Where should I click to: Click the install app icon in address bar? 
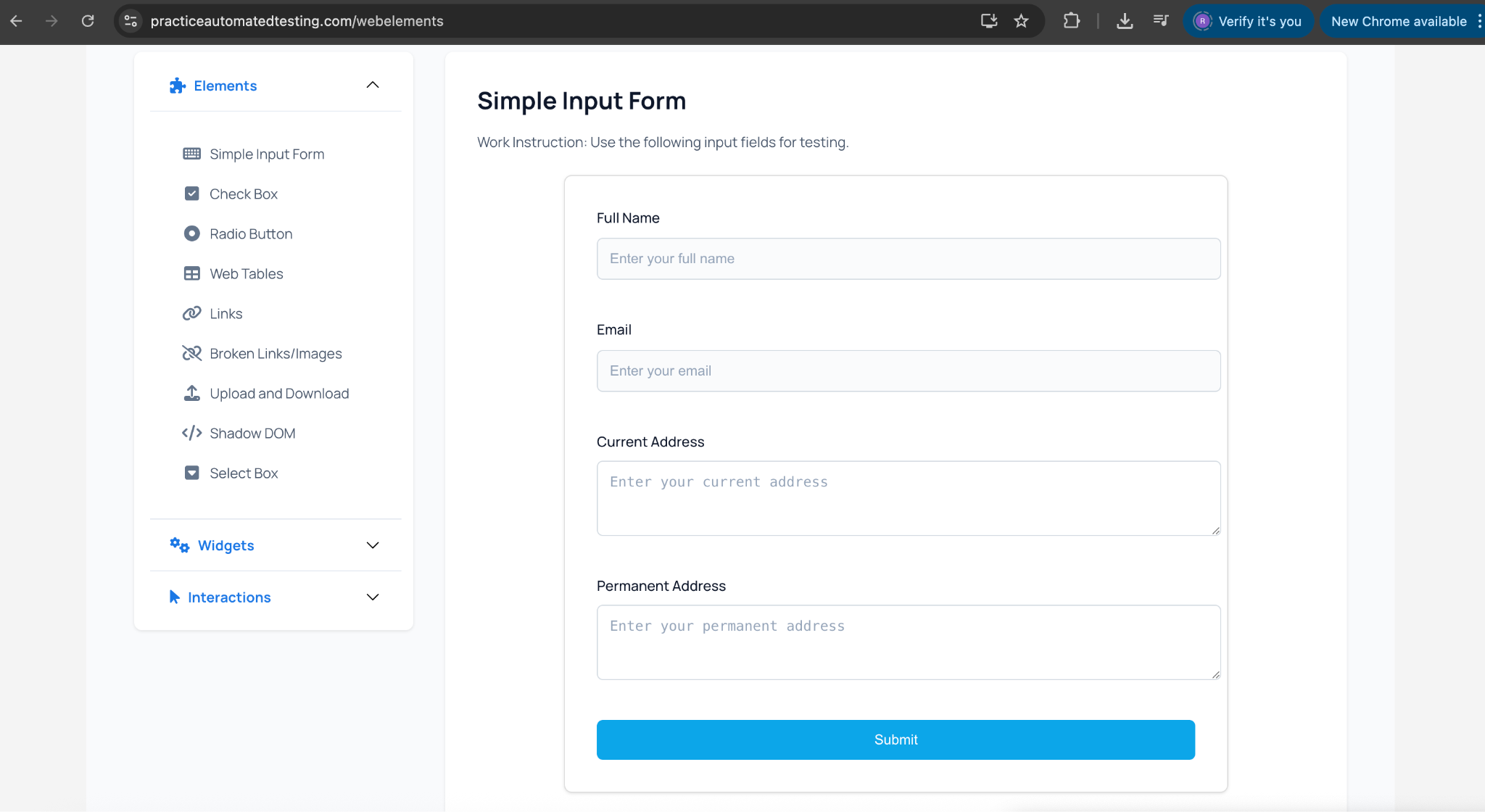coord(989,21)
